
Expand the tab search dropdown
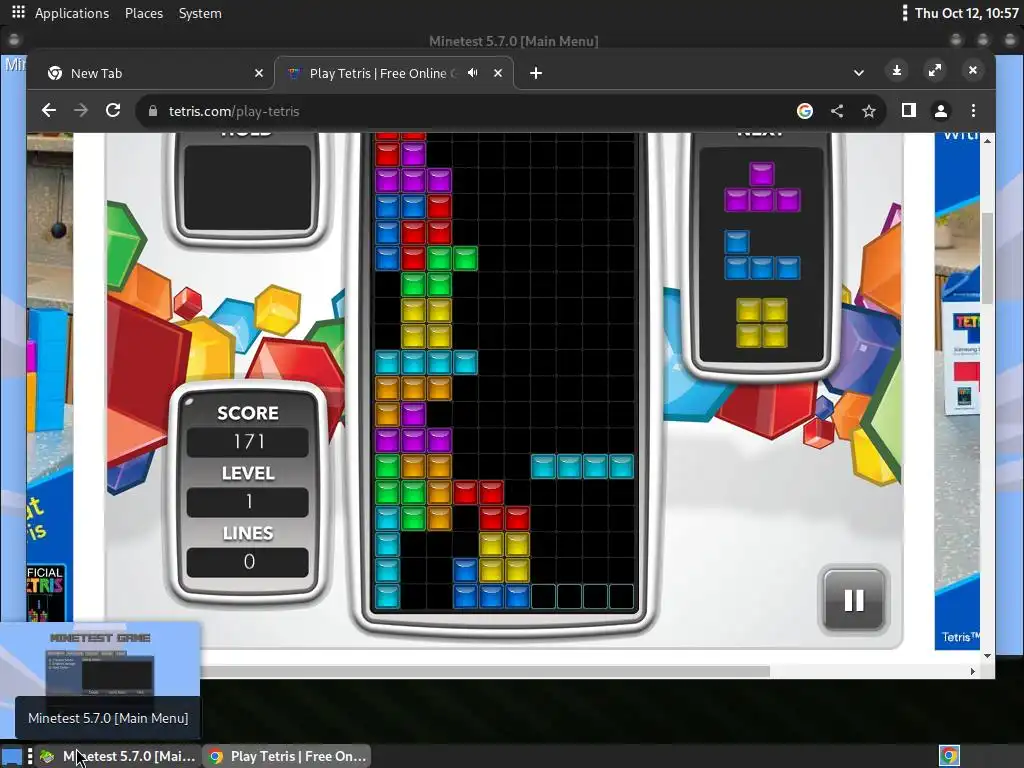859,72
